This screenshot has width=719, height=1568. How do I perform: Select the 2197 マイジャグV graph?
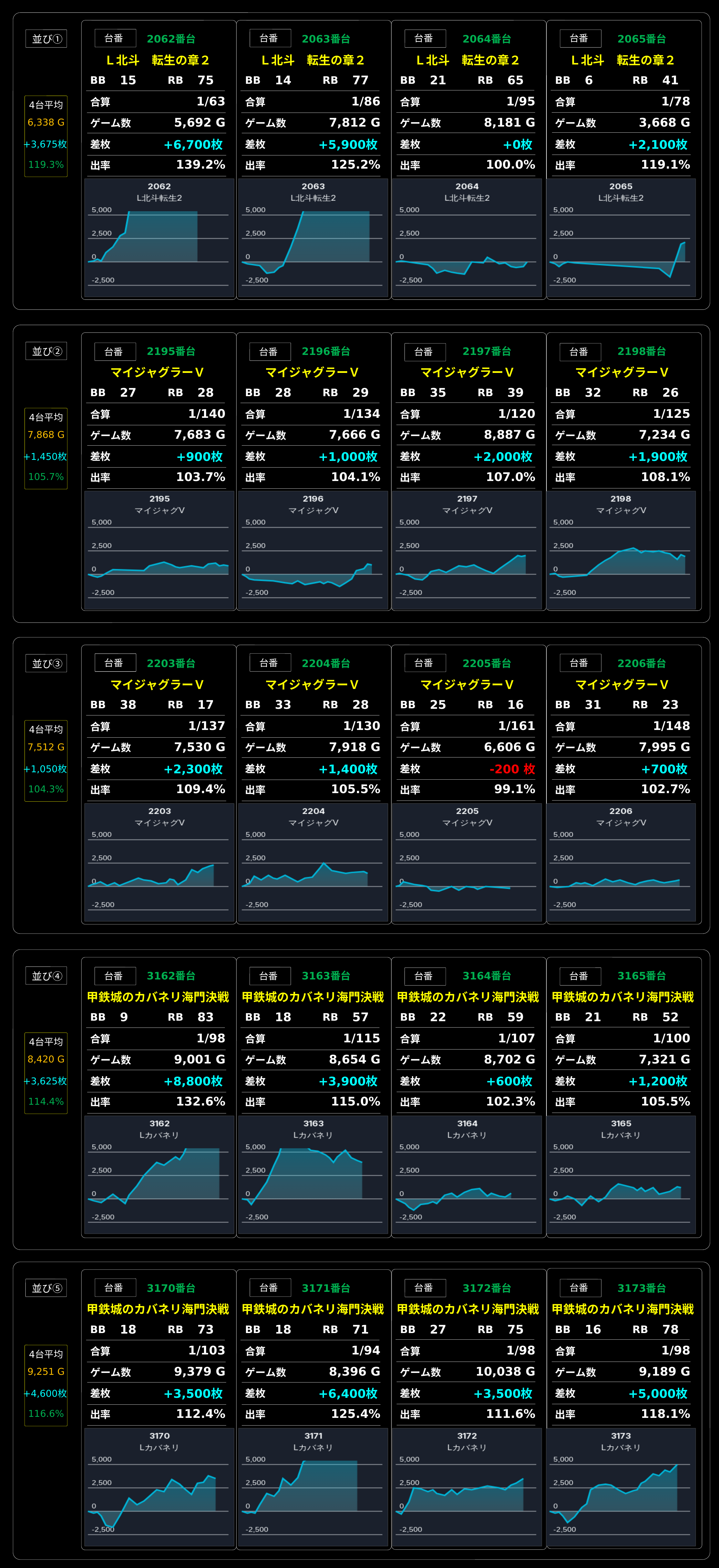(x=467, y=550)
